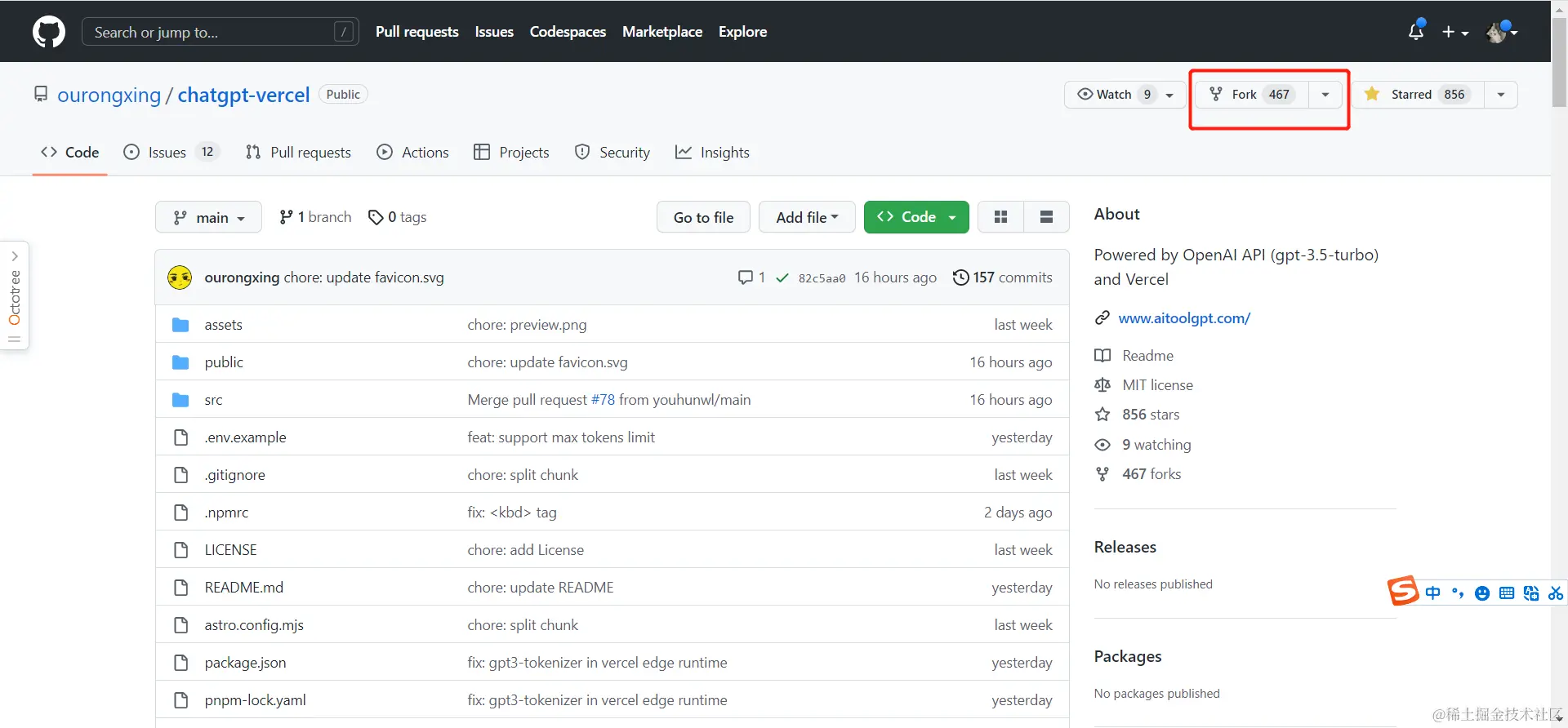Open README.md file

[x=243, y=588]
